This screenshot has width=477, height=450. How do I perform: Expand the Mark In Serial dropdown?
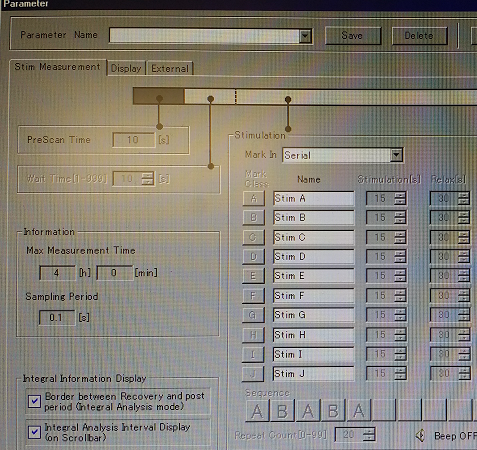coord(396,155)
